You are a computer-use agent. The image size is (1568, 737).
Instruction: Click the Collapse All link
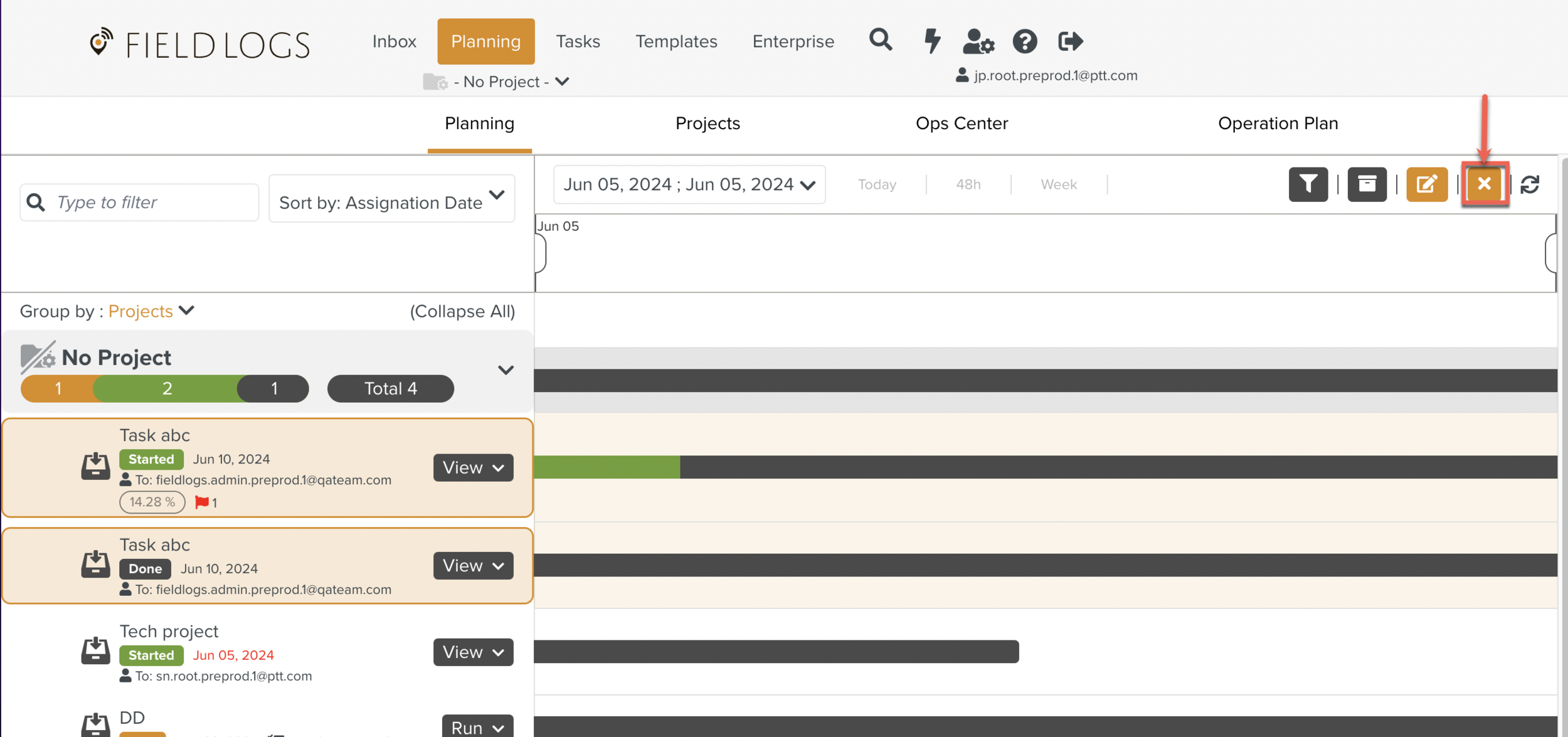[462, 311]
